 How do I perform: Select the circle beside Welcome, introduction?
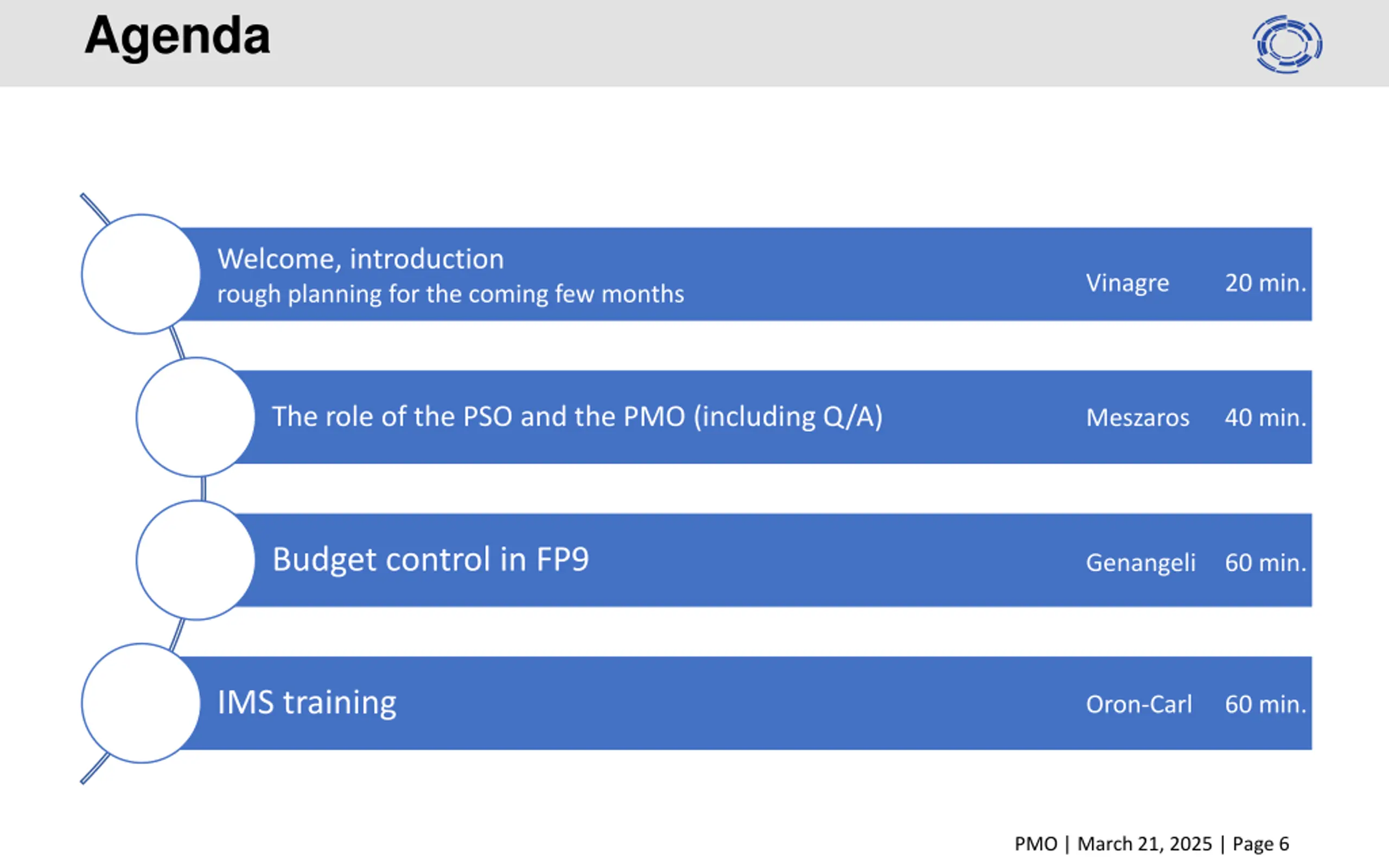click(x=141, y=274)
